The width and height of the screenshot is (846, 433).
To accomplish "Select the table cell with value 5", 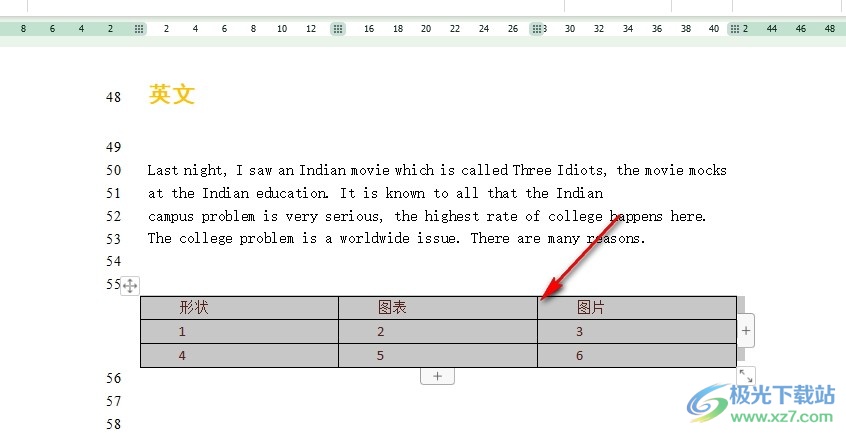I will [438, 355].
